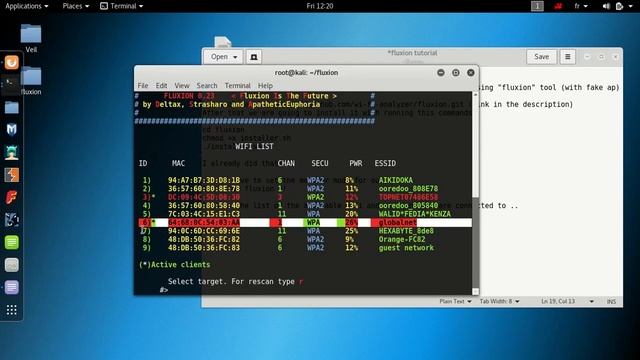
Task: Click the ooredoo_808E78 network row
Action: (x=304, y=189)
